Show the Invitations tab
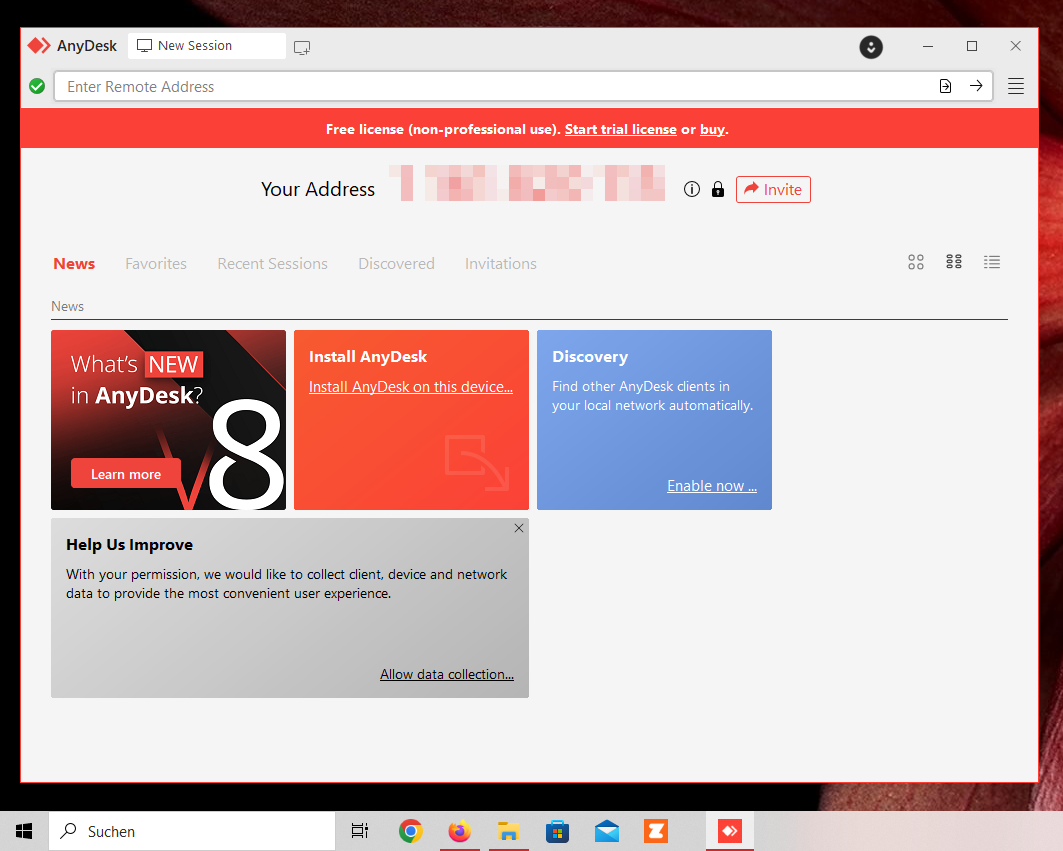 pos(500,264)
